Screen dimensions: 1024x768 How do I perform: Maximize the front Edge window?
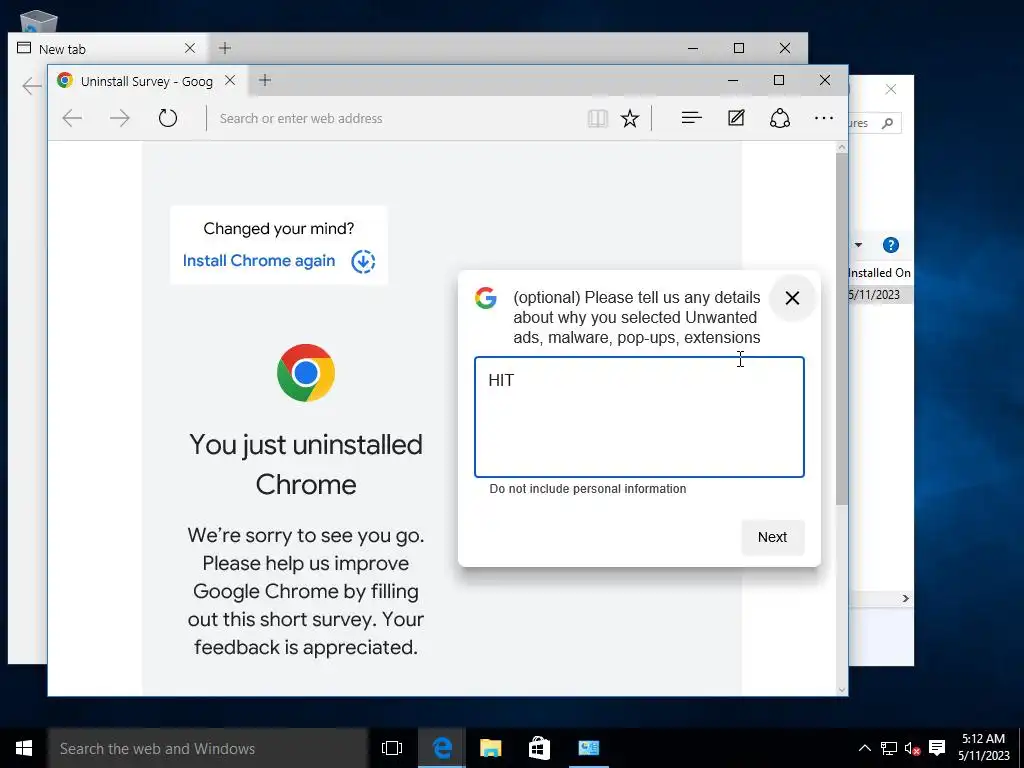tap(778, 80)
